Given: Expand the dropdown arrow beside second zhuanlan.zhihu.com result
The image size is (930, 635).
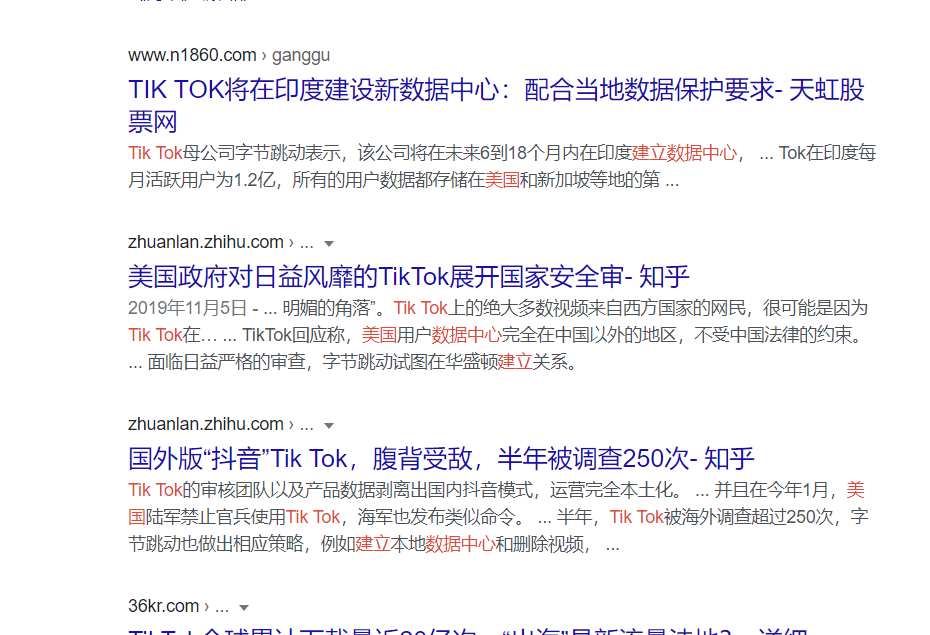Looking at the screenshot, I should pos(330,424).
